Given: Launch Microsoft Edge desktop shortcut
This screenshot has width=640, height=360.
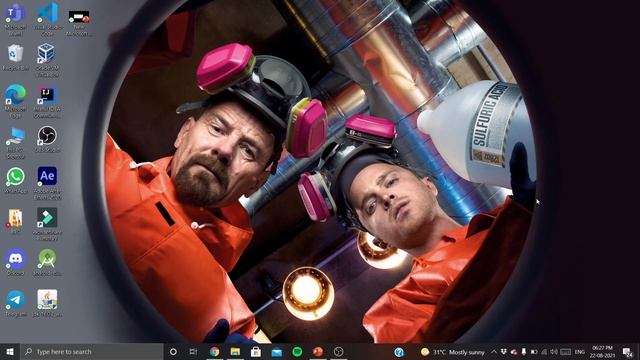Looking at the screenshot, I should click(x=16, y=101).
